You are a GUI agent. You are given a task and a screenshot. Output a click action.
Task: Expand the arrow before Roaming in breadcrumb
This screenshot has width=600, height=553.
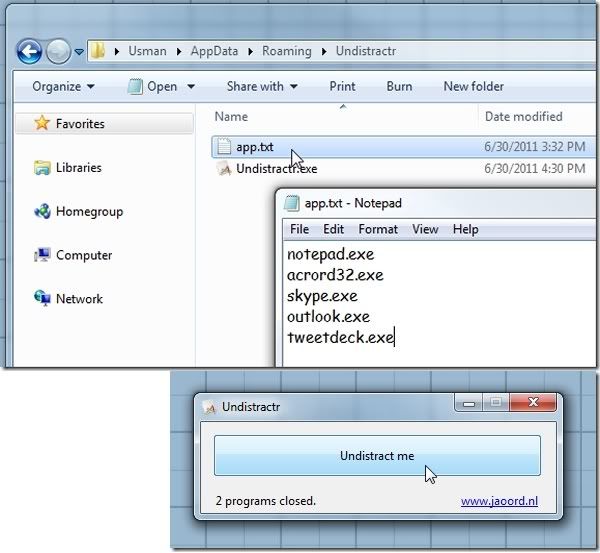[250, 51]
